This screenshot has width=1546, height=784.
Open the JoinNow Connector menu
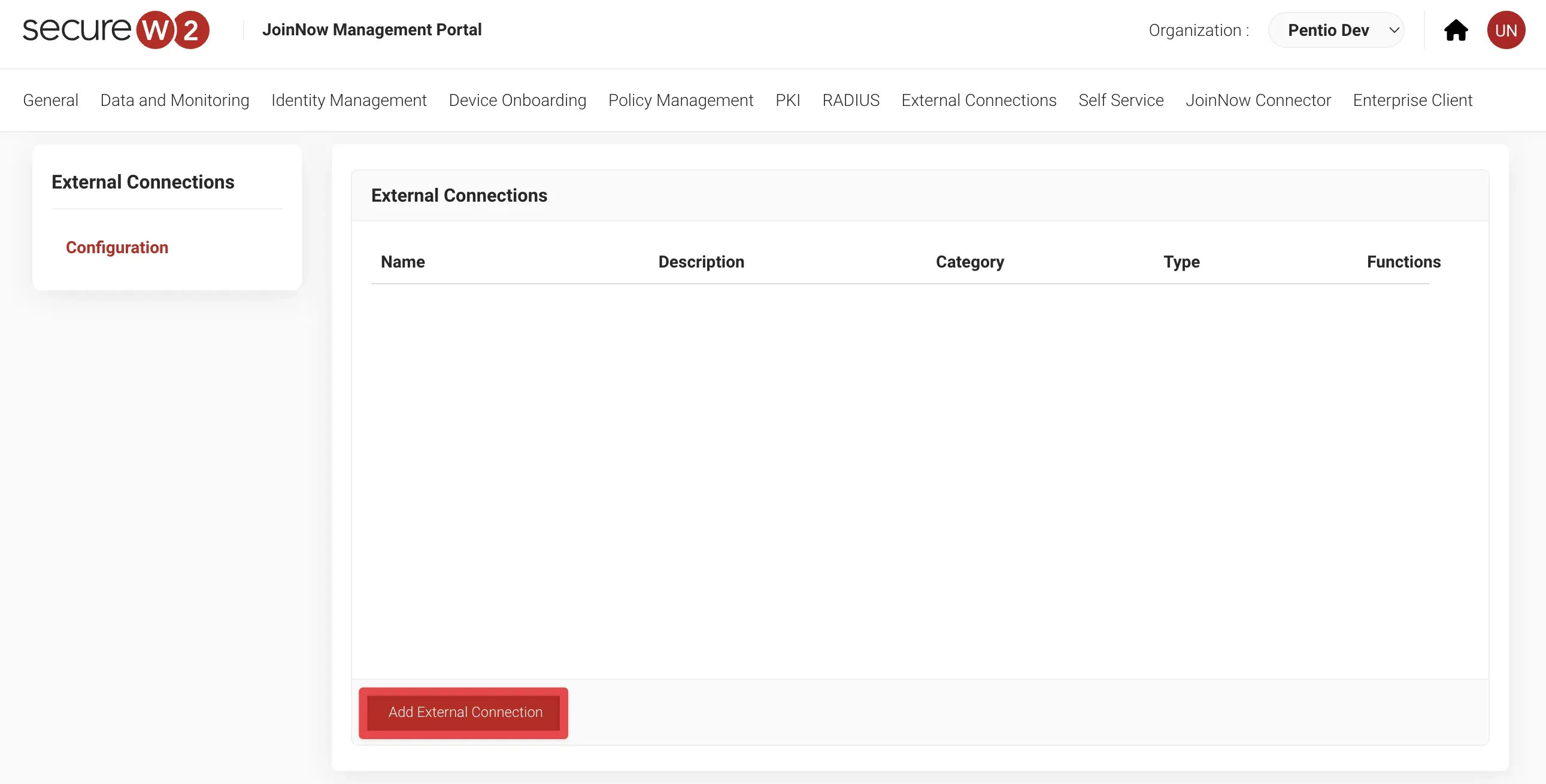coord(1258,100)
